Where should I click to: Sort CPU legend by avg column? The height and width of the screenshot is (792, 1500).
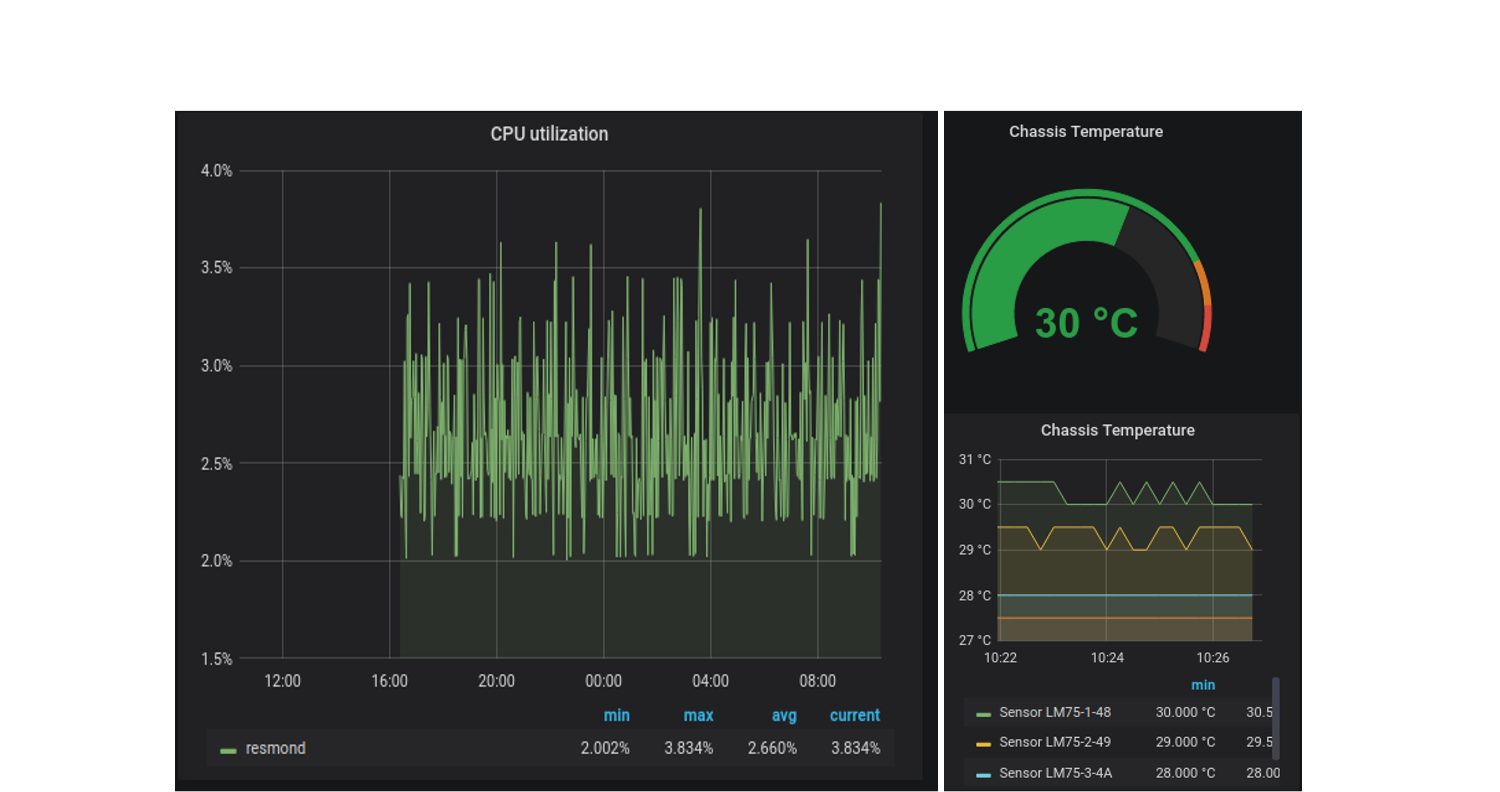pyautogui.click(x=784, y=716)
